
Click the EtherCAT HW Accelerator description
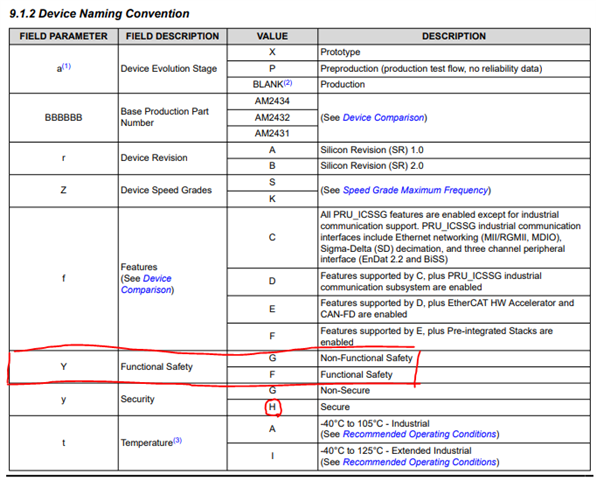[x=447, y=309]
